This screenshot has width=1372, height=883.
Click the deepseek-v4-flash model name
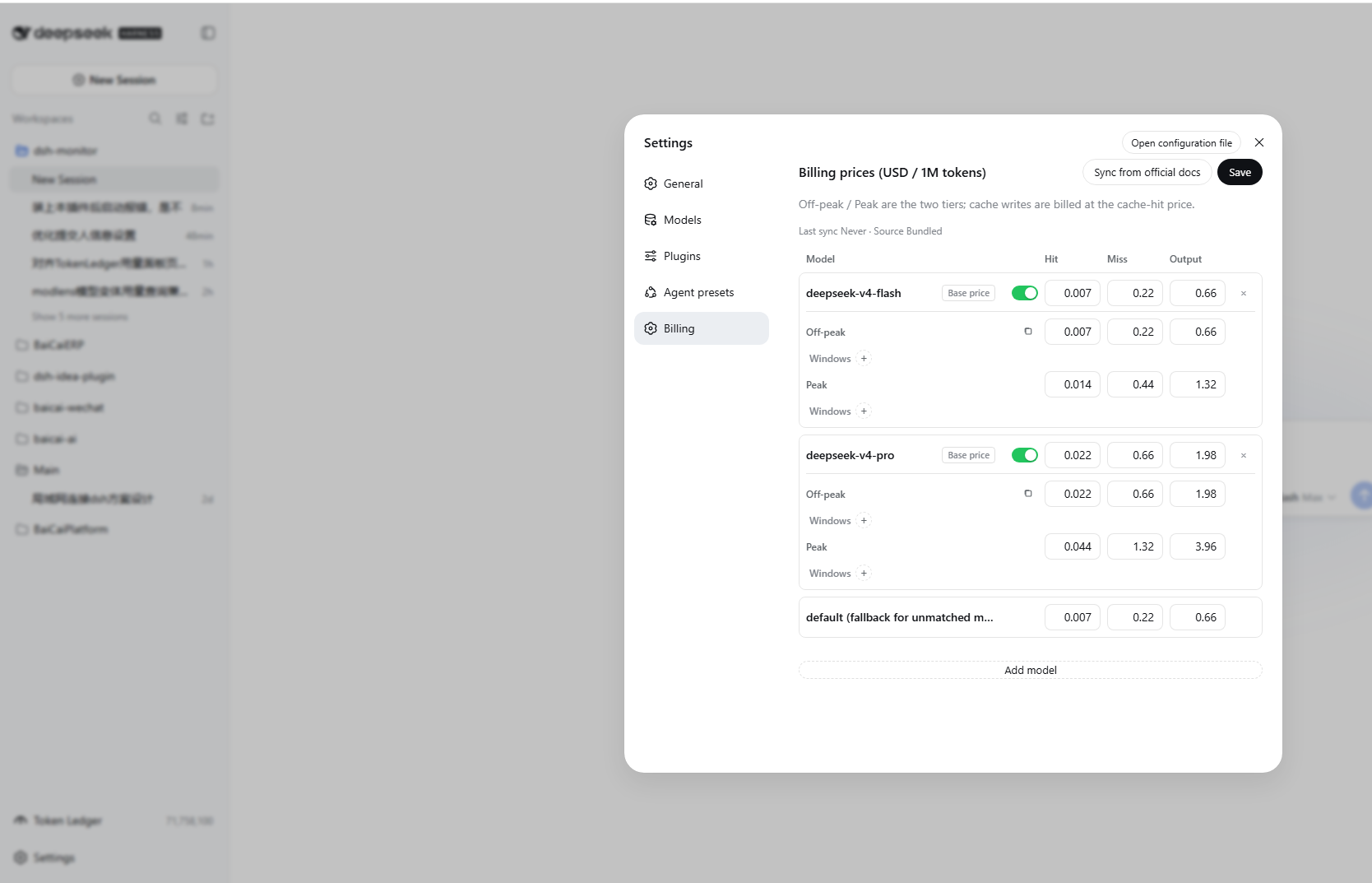pos(854,293)
